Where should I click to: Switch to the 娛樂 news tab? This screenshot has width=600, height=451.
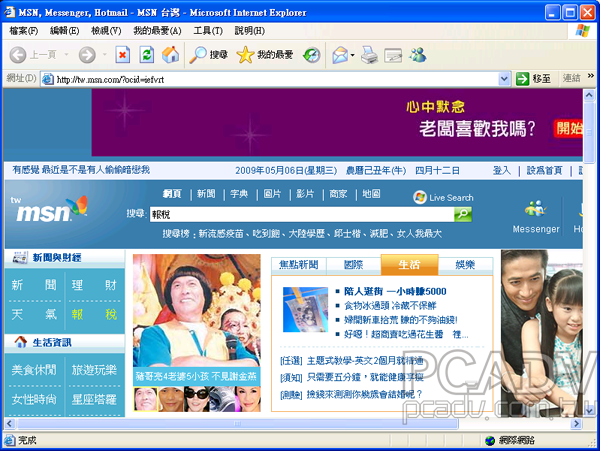[465, 265]
